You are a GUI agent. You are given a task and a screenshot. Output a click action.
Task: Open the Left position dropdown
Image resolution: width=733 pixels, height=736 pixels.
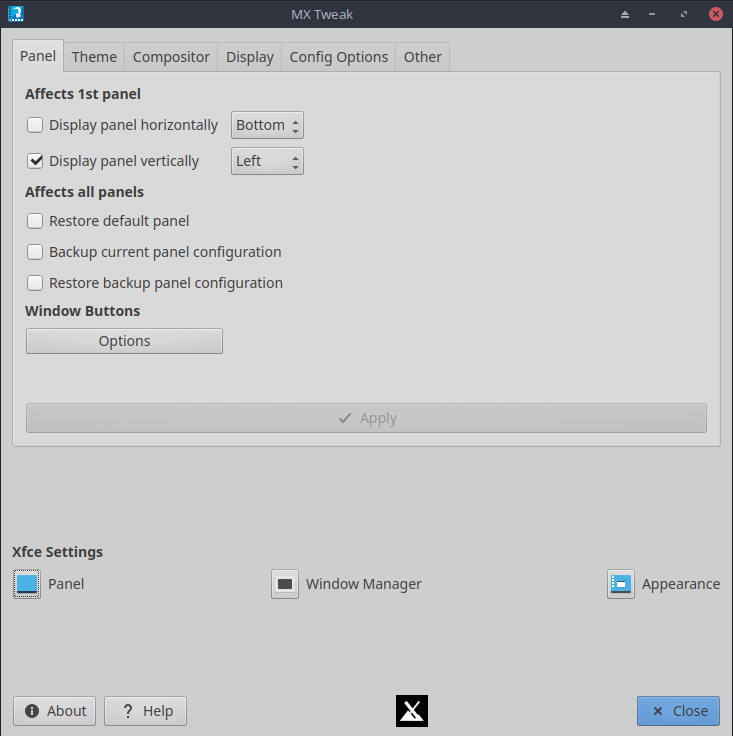point(267,161)
